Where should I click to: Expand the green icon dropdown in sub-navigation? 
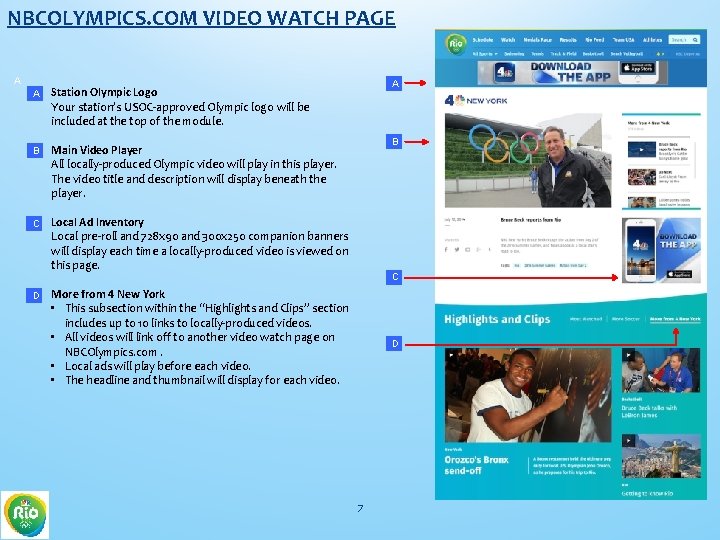[660, 54]
